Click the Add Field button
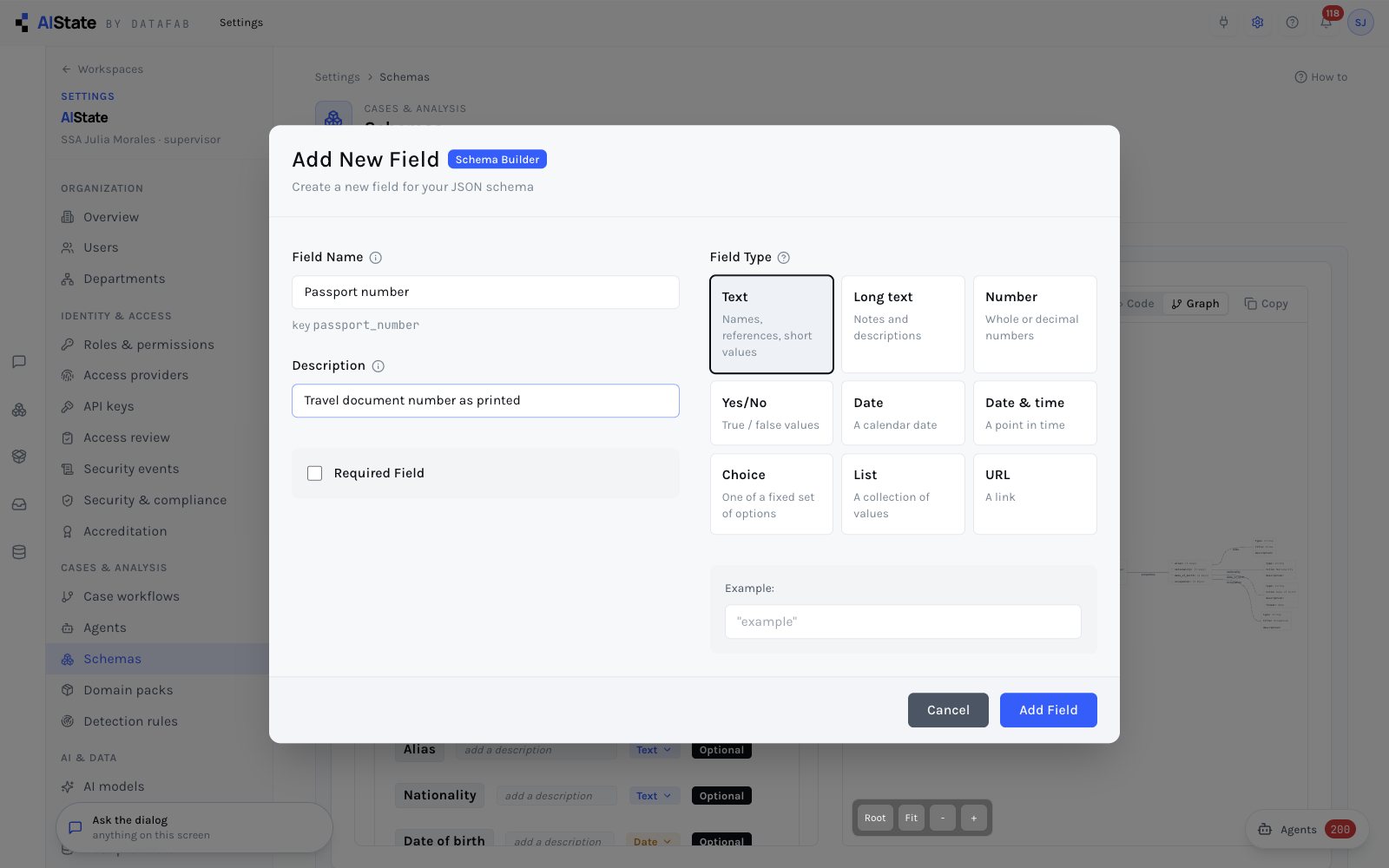Screen dimensions: 1389x868 [x=1048, y=710]
